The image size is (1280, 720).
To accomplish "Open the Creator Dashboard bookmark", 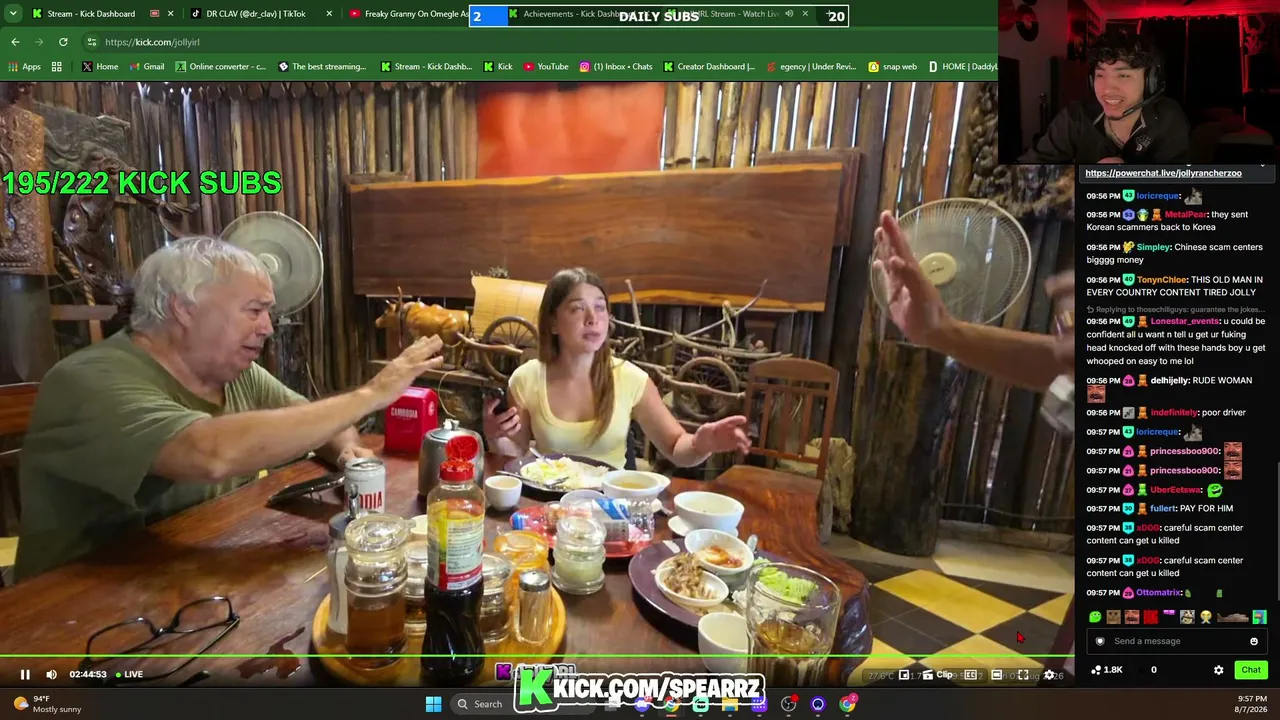I will [709, 67].
